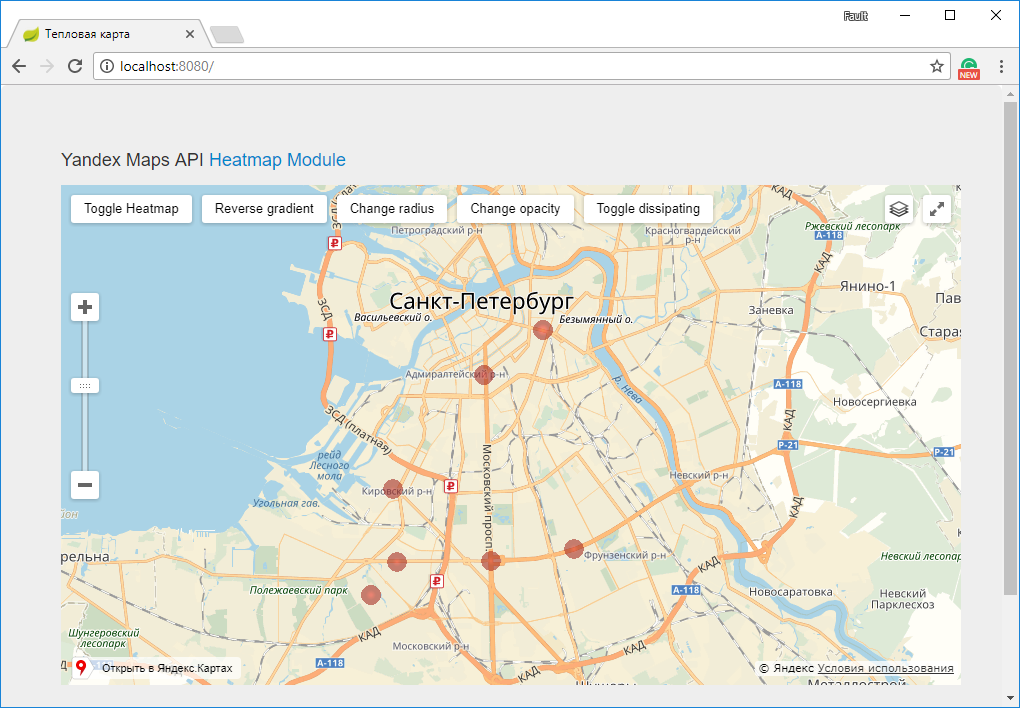1020x708 pixels.
Task: Open a new browser tab
Action: pyautogui.click(x=228, y=34)
